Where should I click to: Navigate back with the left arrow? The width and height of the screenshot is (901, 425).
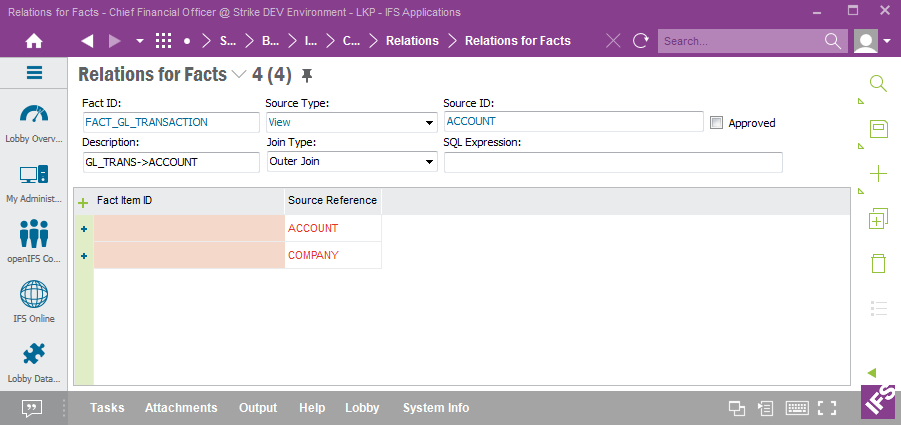[x=87, y=41]
